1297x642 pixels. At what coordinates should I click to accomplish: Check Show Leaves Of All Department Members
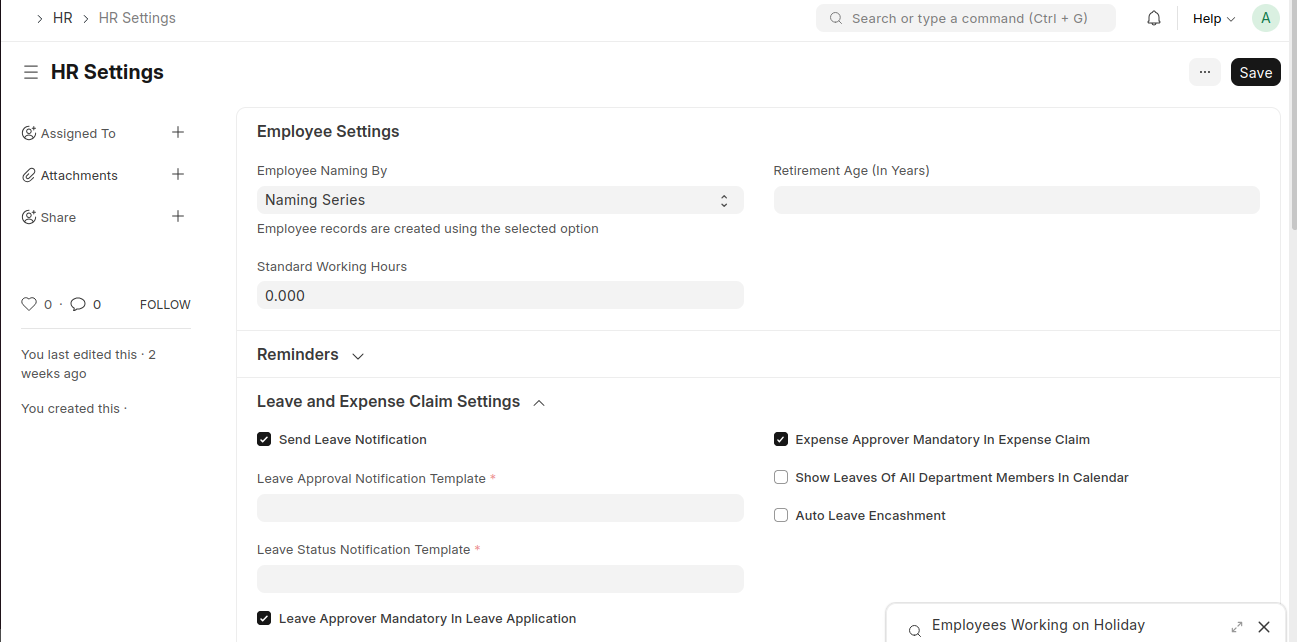coord(781,477)
